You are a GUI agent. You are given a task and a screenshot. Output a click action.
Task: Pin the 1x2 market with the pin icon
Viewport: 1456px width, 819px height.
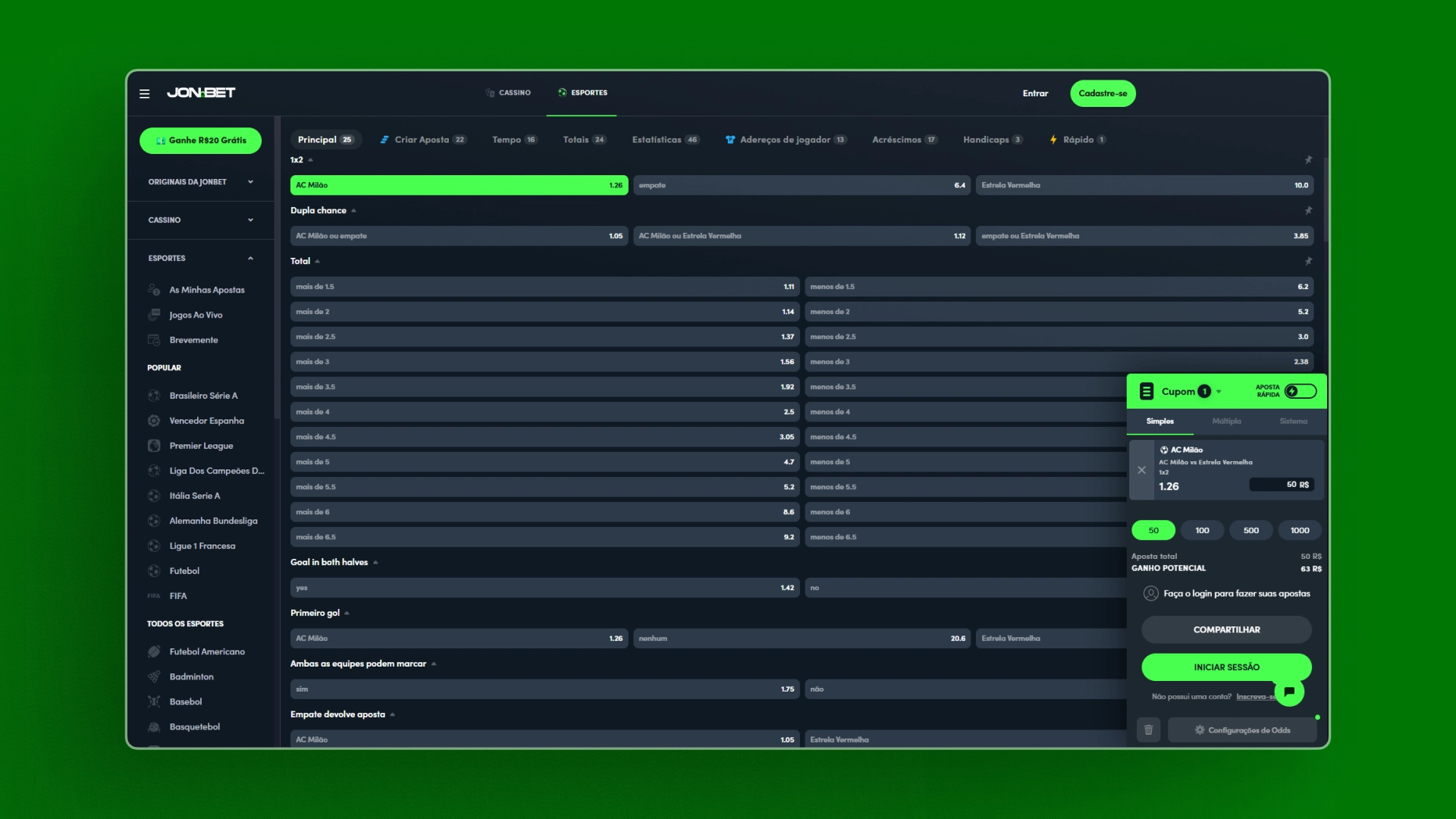click(1308, 160)
